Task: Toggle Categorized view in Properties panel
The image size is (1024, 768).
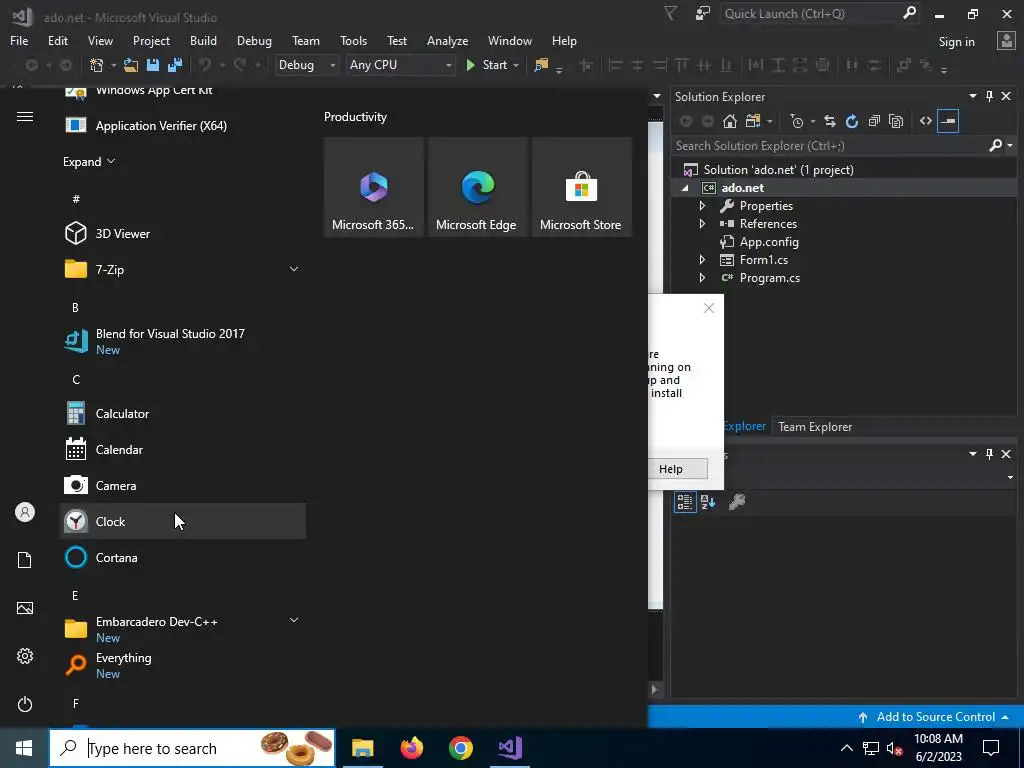Action: click(x=684, y=502)
